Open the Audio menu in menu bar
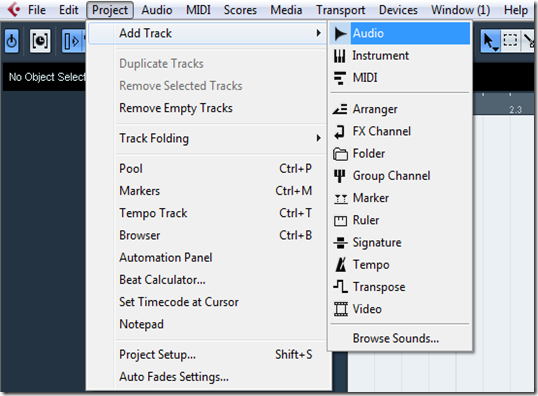This screenshot has height=396, width=538. tap(157, 10)
